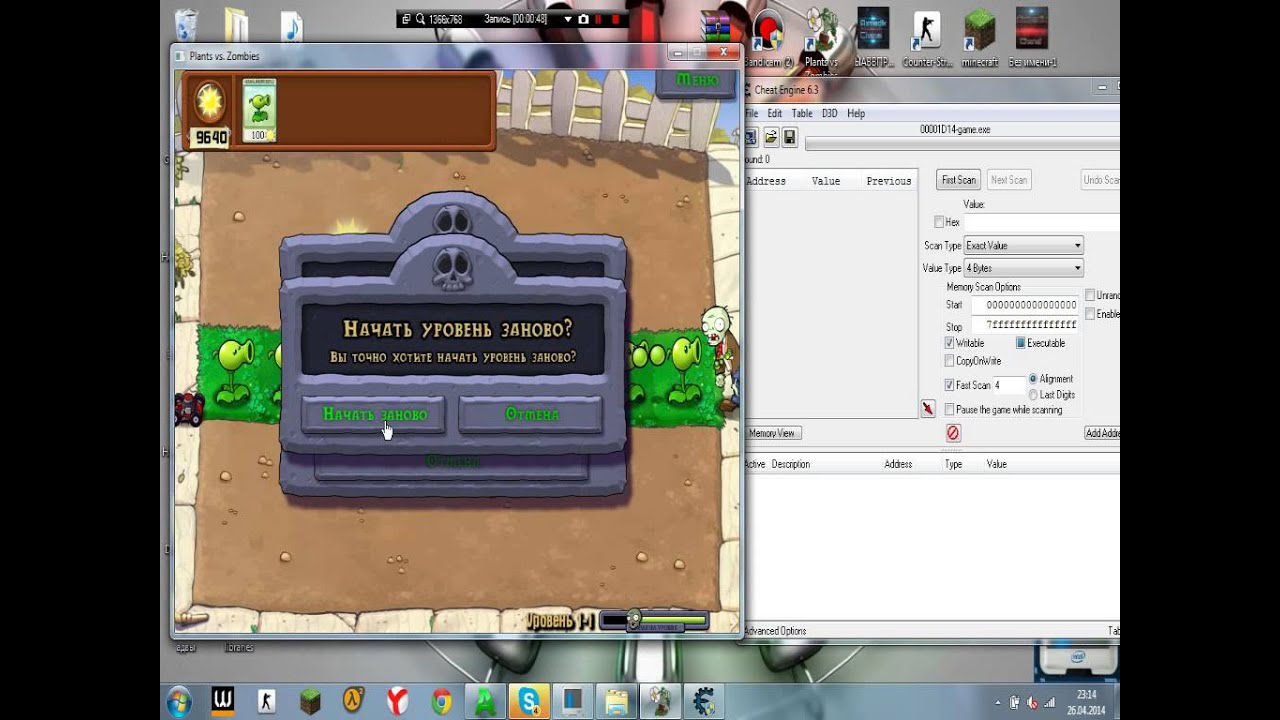Image resolution: width=1280 pixels, height=720 pixels.
Task: Open Google Chrome from the taskbar
Action: point(441,701)
